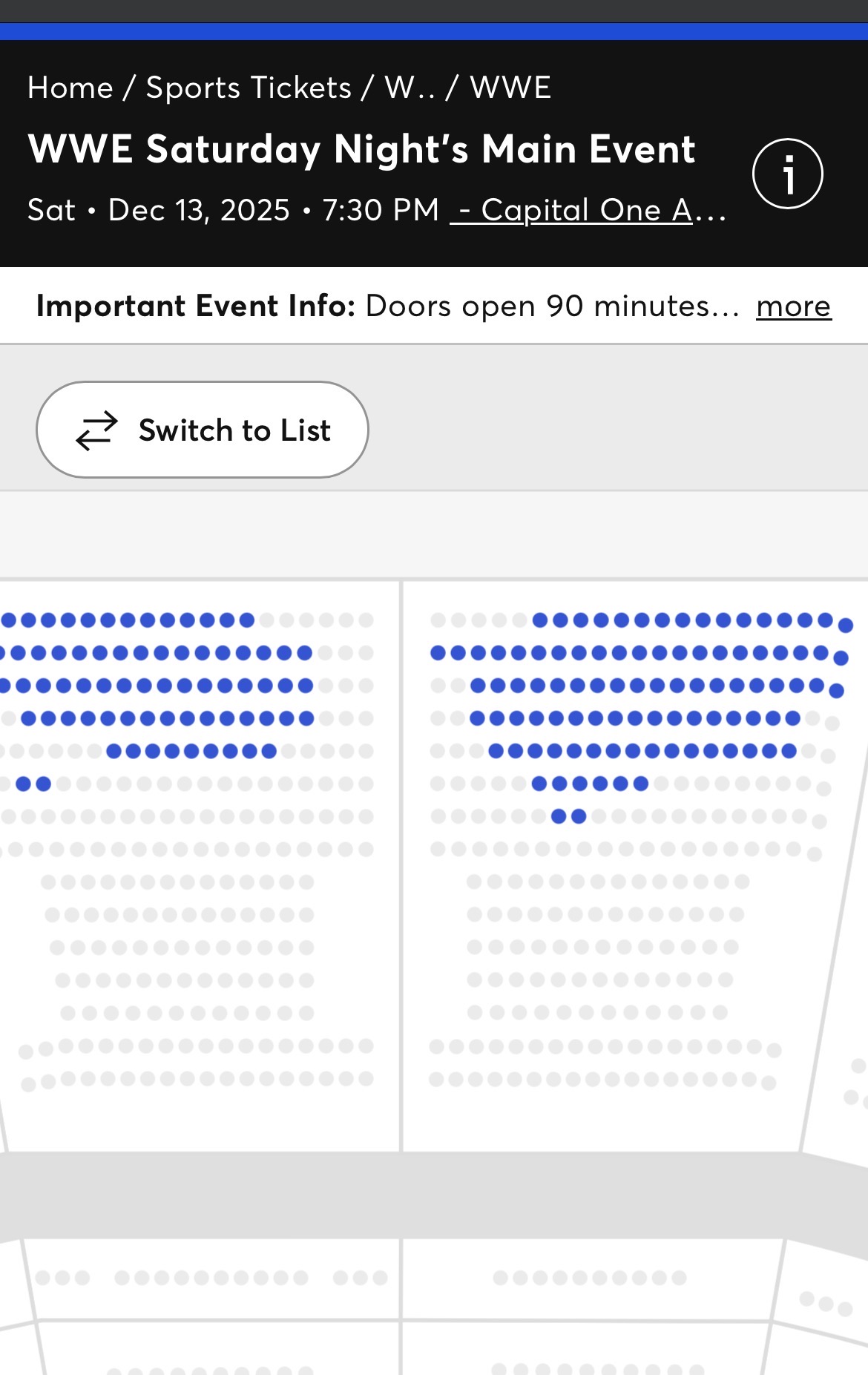Open the event info circle icon
The image size is (868, 1375).
[x=787, y=174]
